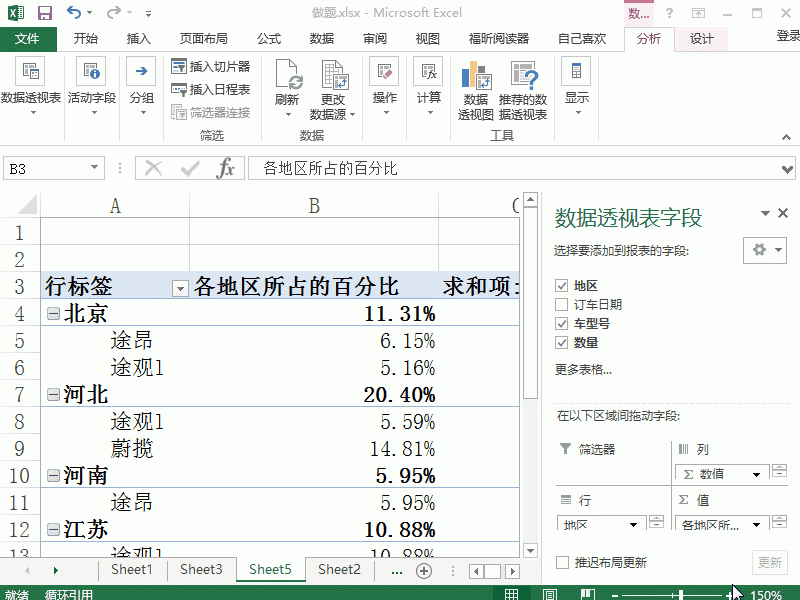Open the 行标签 filter dropdown
Screen dimensions: 800x600
pyautogui.click(x=179, y=287)
